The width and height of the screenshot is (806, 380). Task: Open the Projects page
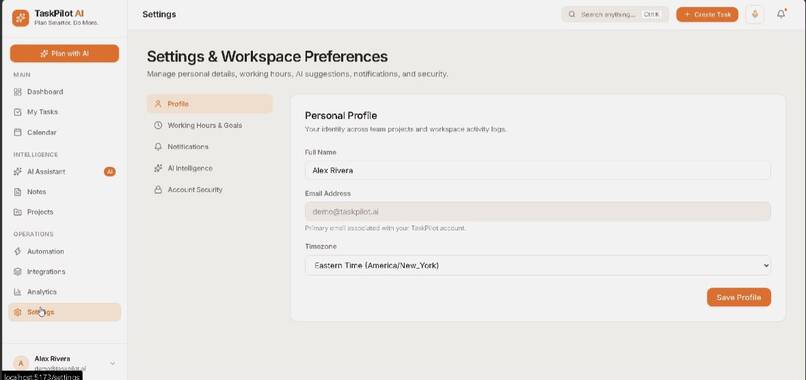(64, 212)
